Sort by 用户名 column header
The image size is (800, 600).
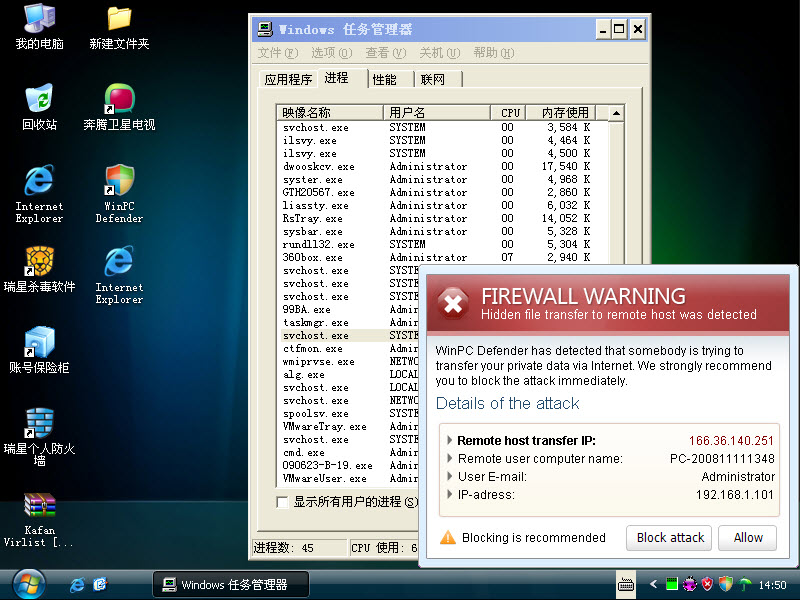pyautogui.click(x=437, y=112)
